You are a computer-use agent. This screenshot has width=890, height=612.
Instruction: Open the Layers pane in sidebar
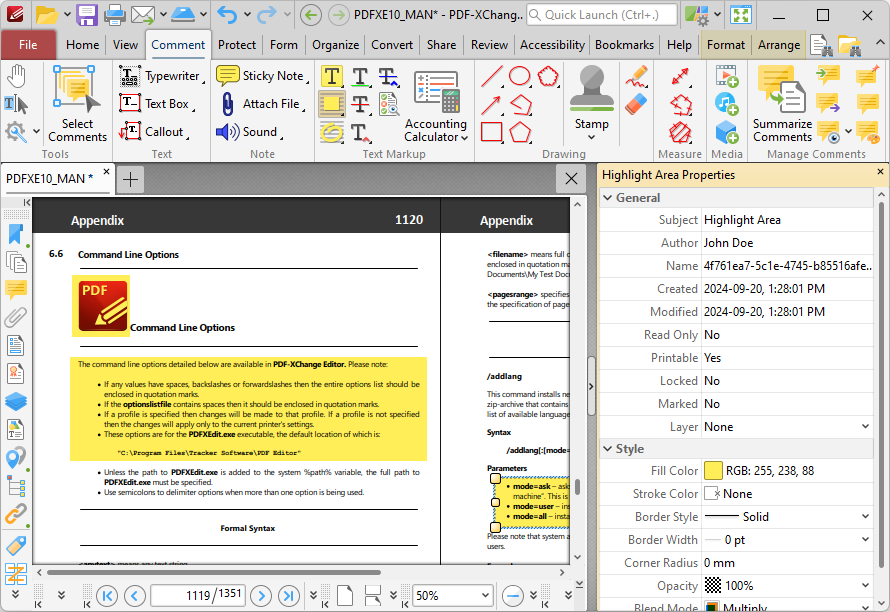coord(16,401)
